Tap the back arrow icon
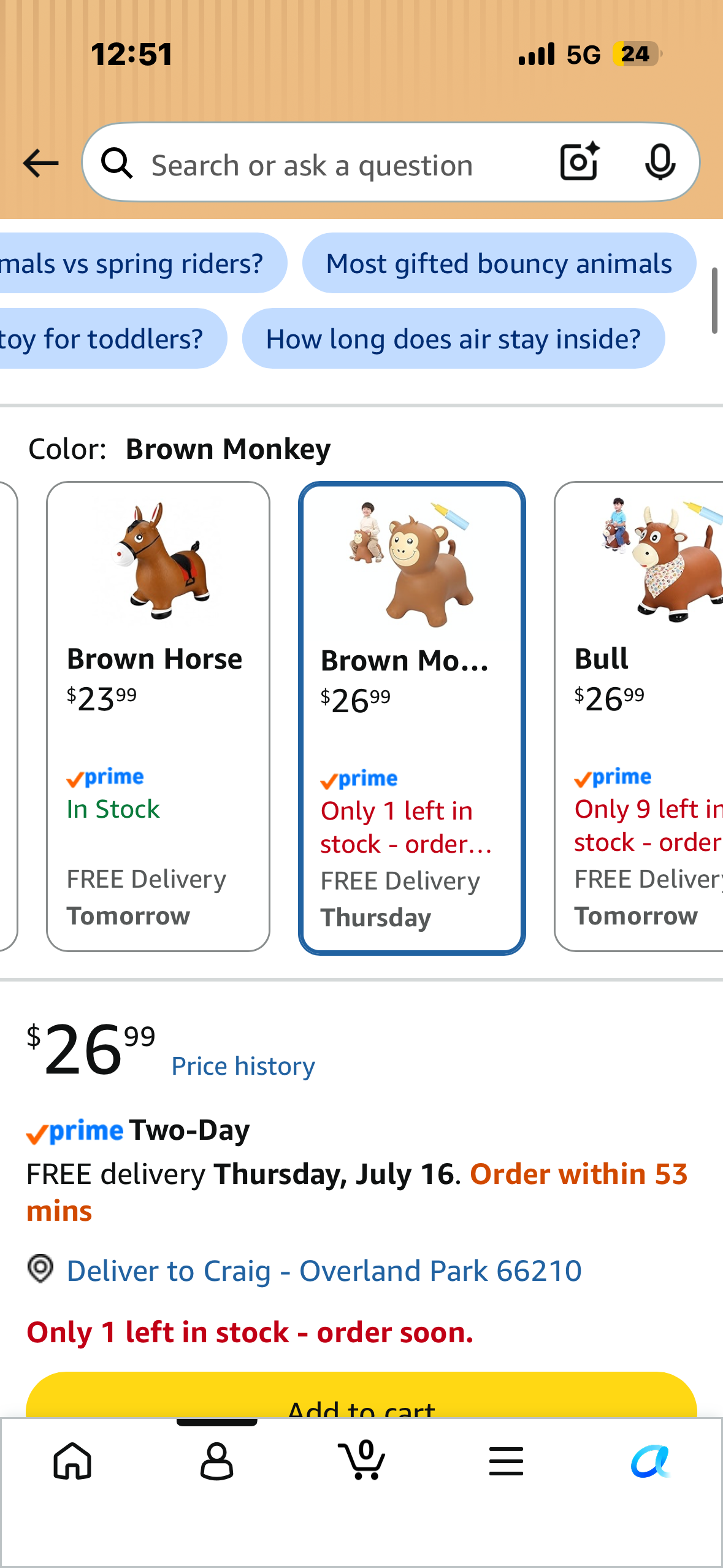Image resolution: width=723 pixels, height=1568 pixels. 40,164
